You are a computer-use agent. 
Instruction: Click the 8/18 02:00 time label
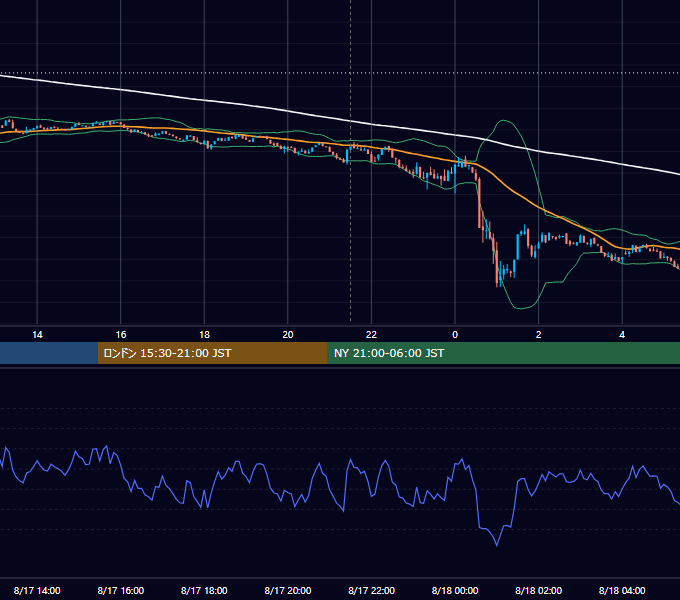tap(538, 590)
